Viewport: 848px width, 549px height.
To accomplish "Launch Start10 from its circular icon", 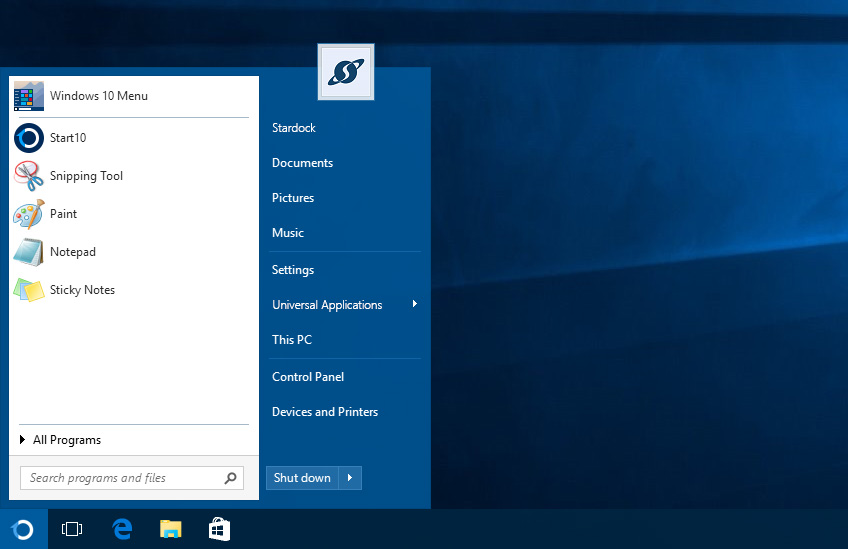I will (x=29, y=138).
